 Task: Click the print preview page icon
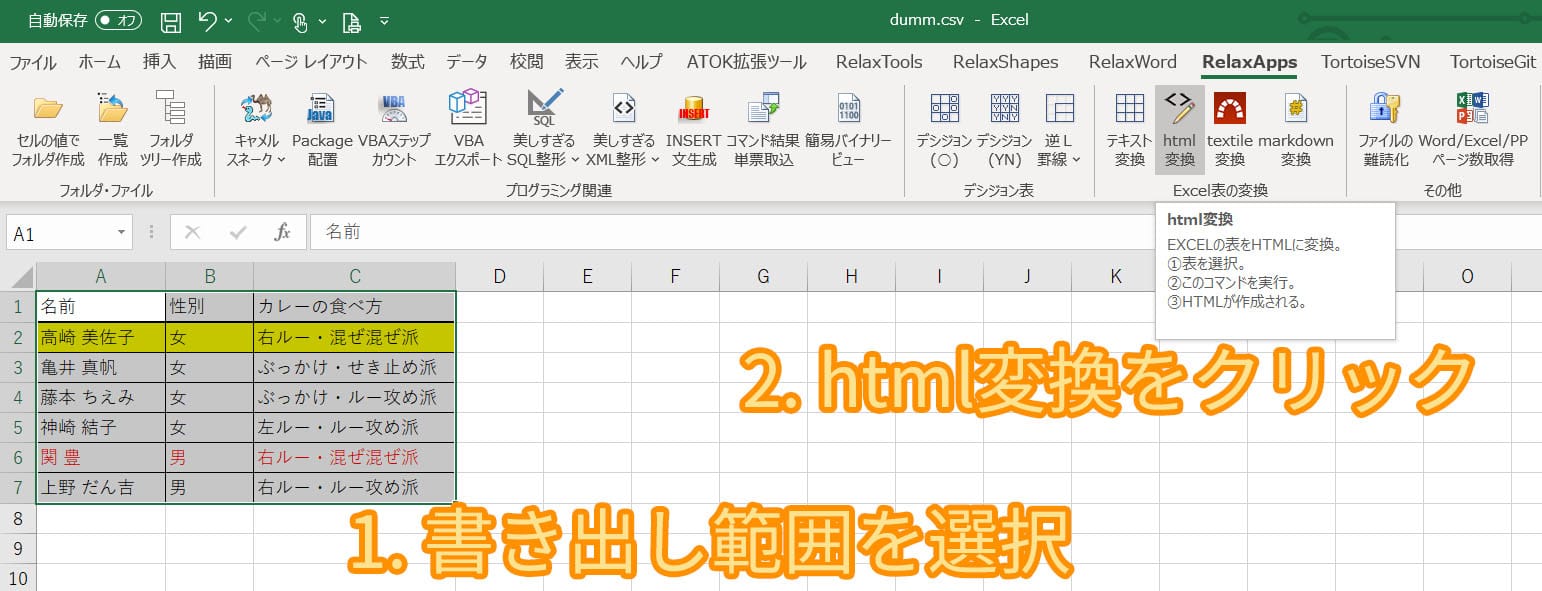[x=351, y=20]
